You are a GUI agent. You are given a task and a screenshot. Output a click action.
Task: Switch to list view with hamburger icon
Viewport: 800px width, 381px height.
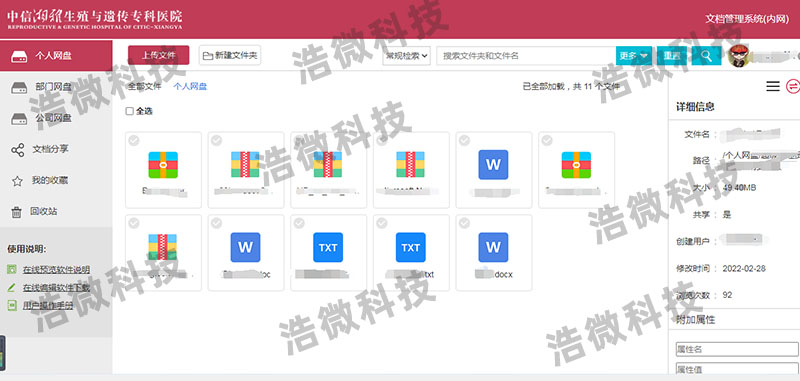(x=772, y=86)
